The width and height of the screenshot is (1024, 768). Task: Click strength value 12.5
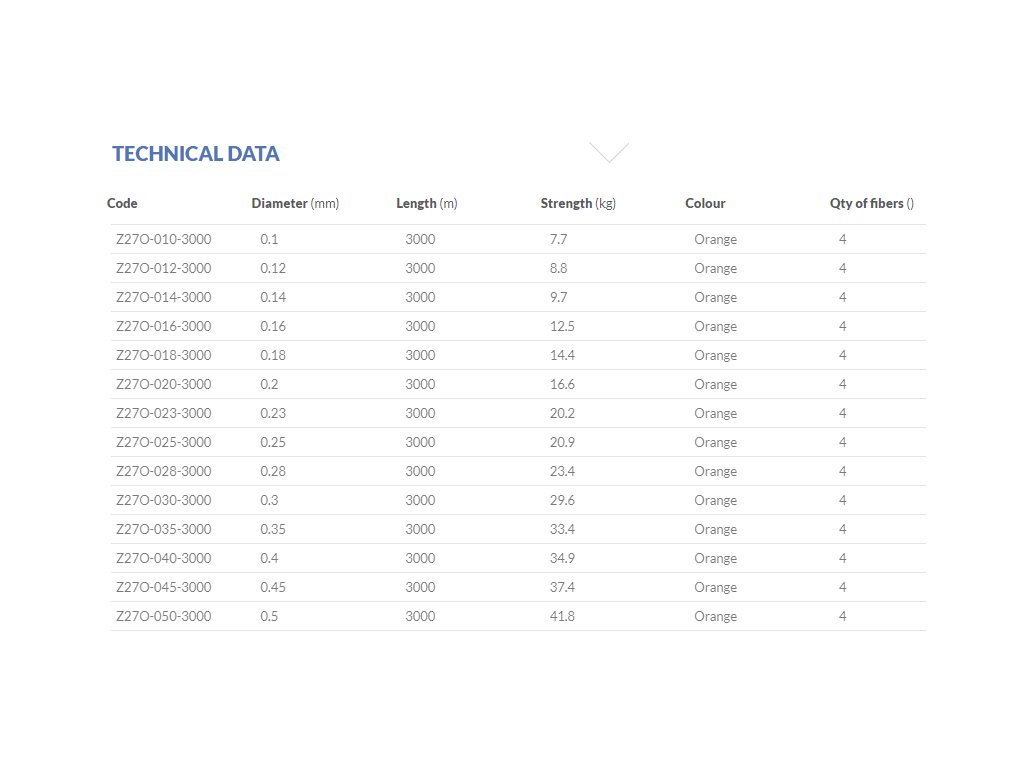click(562, 326)
